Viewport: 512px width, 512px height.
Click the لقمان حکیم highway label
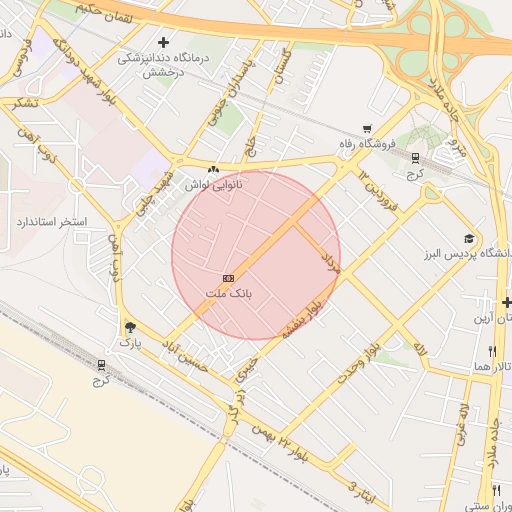coord(104,13)
